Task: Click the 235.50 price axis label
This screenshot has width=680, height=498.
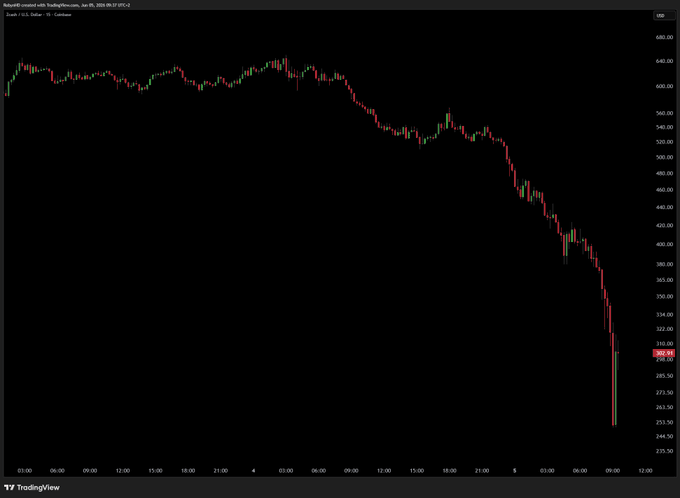Action: pyautogui.click(x=664, y=451)
